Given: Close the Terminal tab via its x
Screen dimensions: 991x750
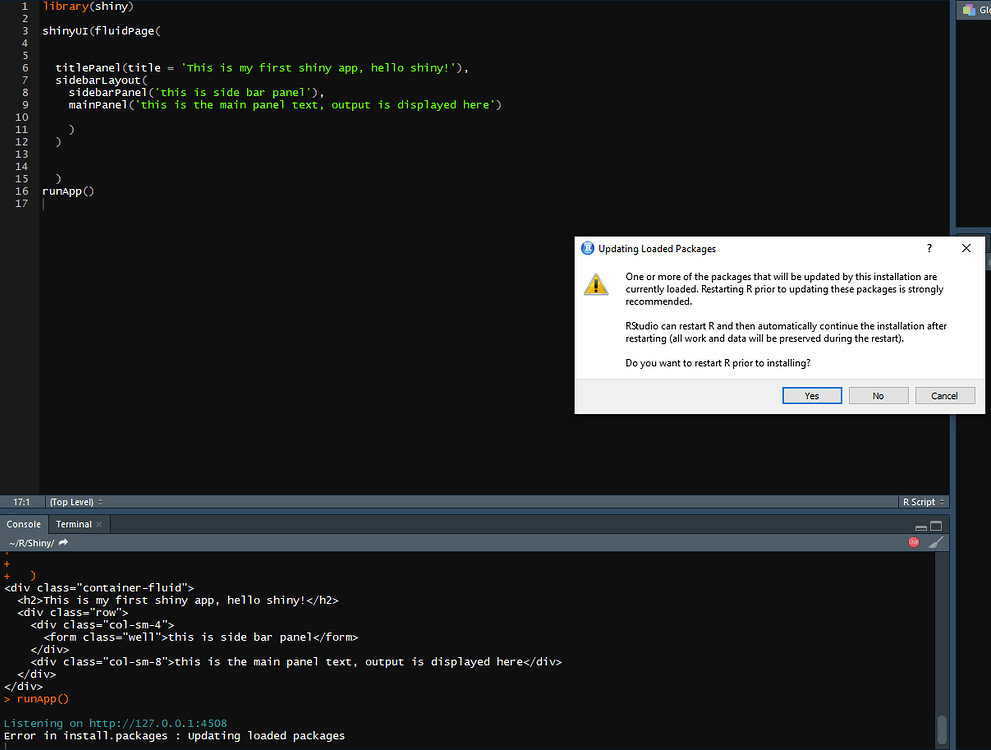Looking at the screenshot, I should pyautogui.click(x=98, y=523).
